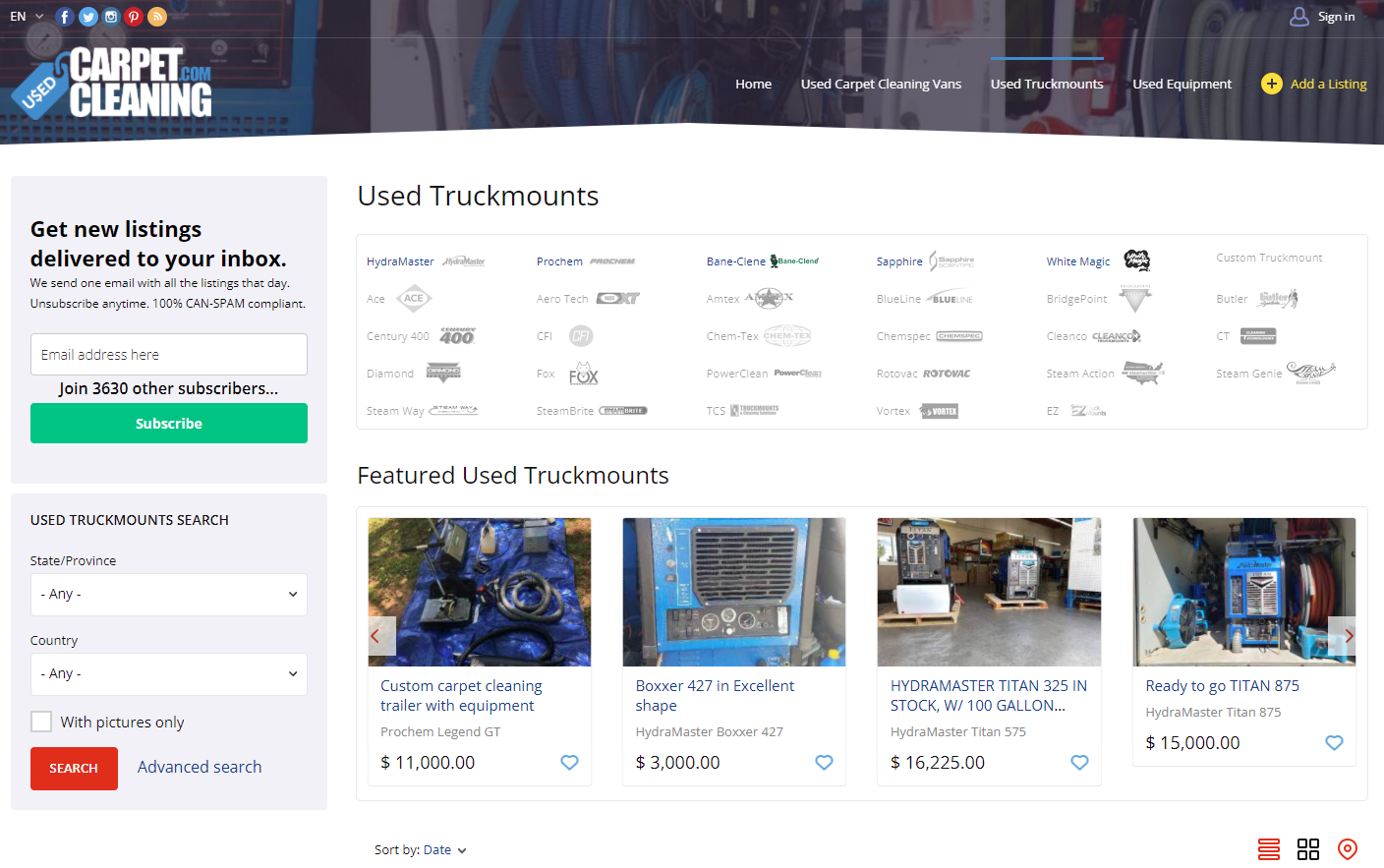
Task: Select the Rotovac brand link
Action: coord(897,374)
